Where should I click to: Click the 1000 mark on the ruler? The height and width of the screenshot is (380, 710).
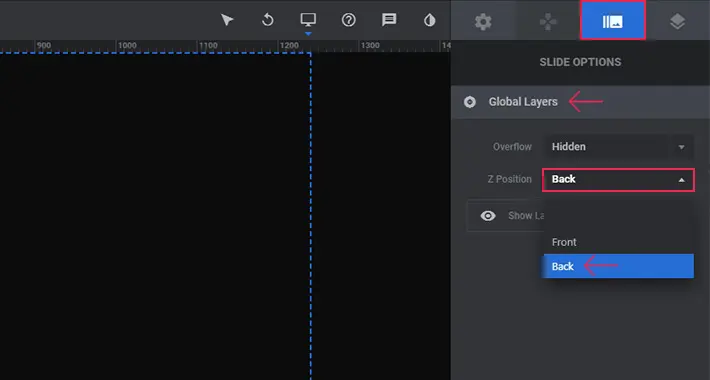(127, 45)
